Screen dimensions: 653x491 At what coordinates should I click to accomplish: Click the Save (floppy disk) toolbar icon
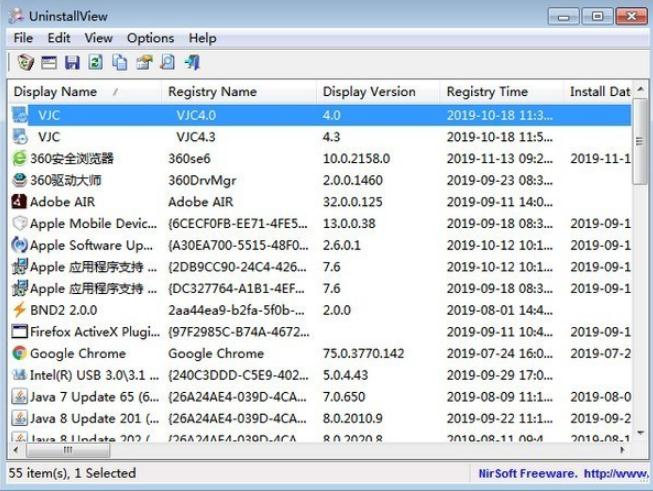(x=72, y=63)
